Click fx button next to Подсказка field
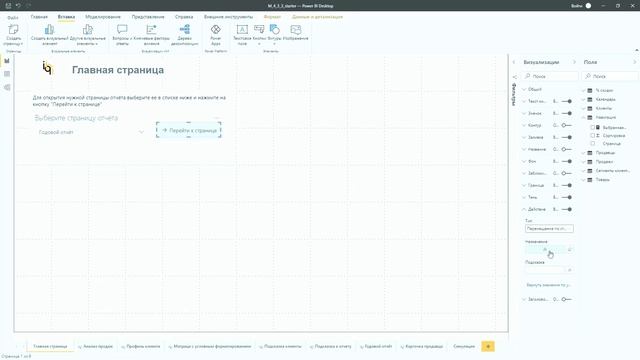640x360 pixels. coord(570,269)
